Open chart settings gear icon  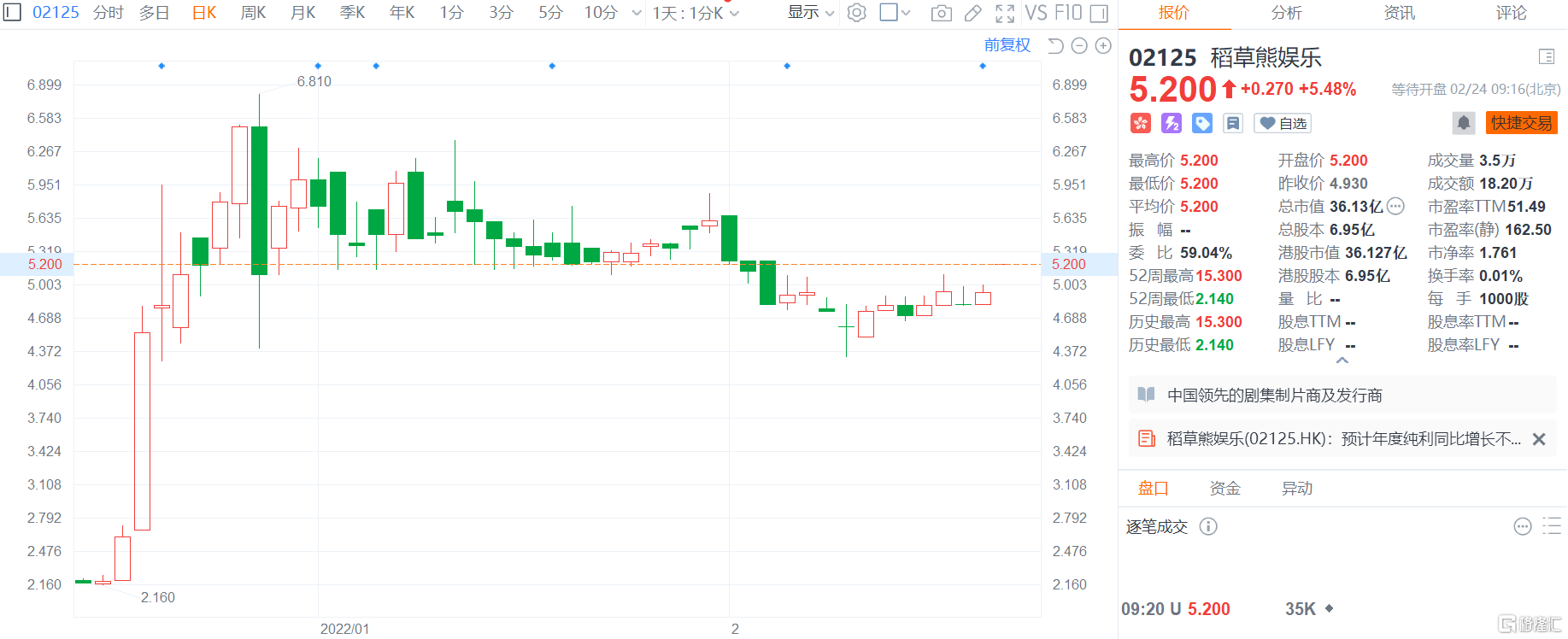pos(856,13)
